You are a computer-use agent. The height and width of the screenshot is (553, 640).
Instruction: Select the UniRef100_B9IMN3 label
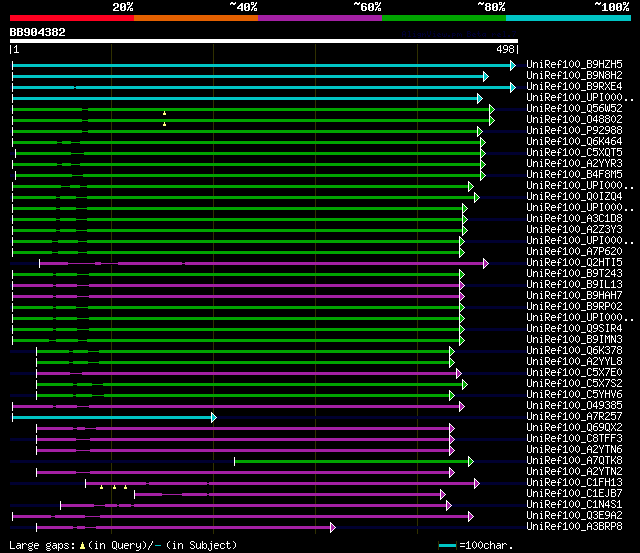point(574,340)
